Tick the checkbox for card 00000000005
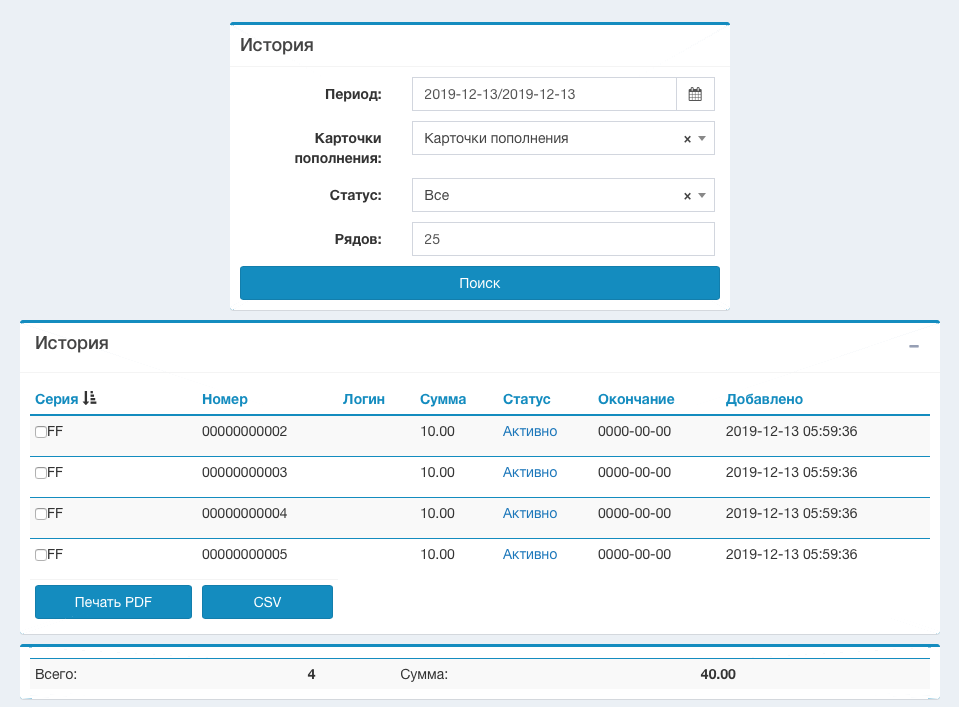The image size is (959, 707). tap(41, 555)
